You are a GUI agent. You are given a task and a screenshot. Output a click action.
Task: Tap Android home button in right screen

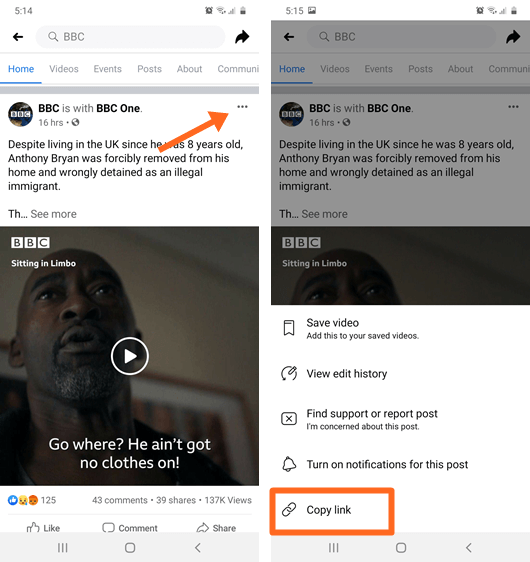401,548
